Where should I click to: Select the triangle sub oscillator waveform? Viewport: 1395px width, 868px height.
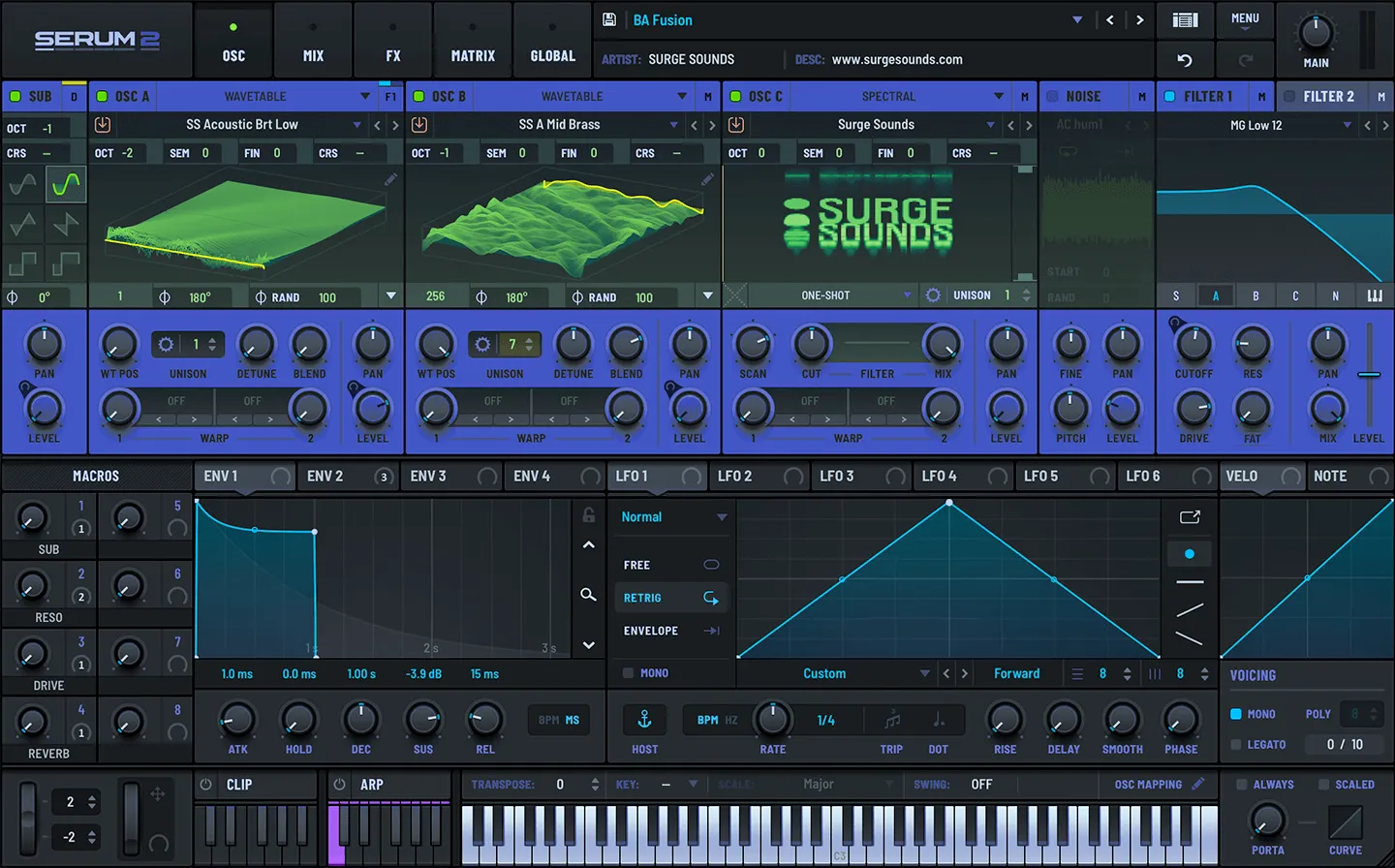pyautogui.click(x=23, y=224)
